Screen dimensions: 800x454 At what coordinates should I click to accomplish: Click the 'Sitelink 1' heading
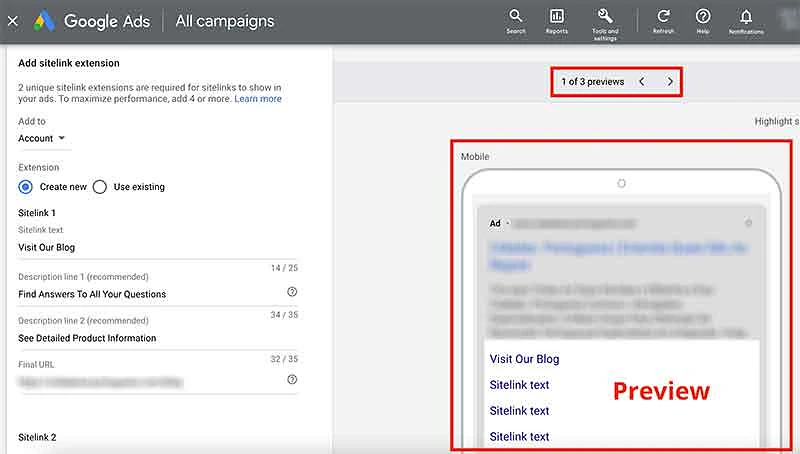pos(37,213)
